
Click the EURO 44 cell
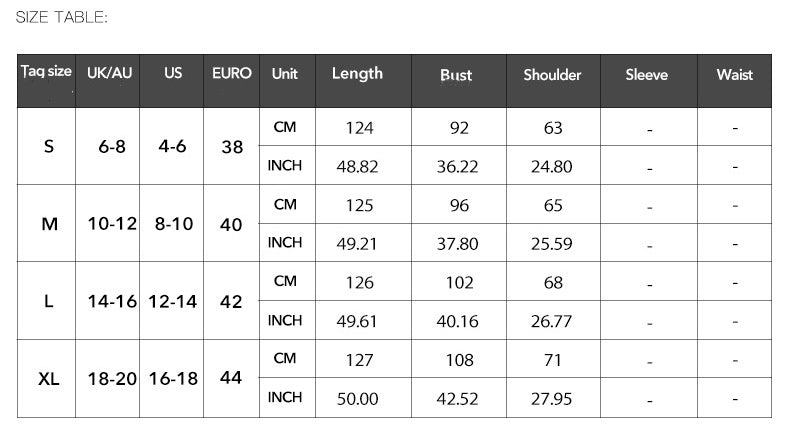coord(231,379)
